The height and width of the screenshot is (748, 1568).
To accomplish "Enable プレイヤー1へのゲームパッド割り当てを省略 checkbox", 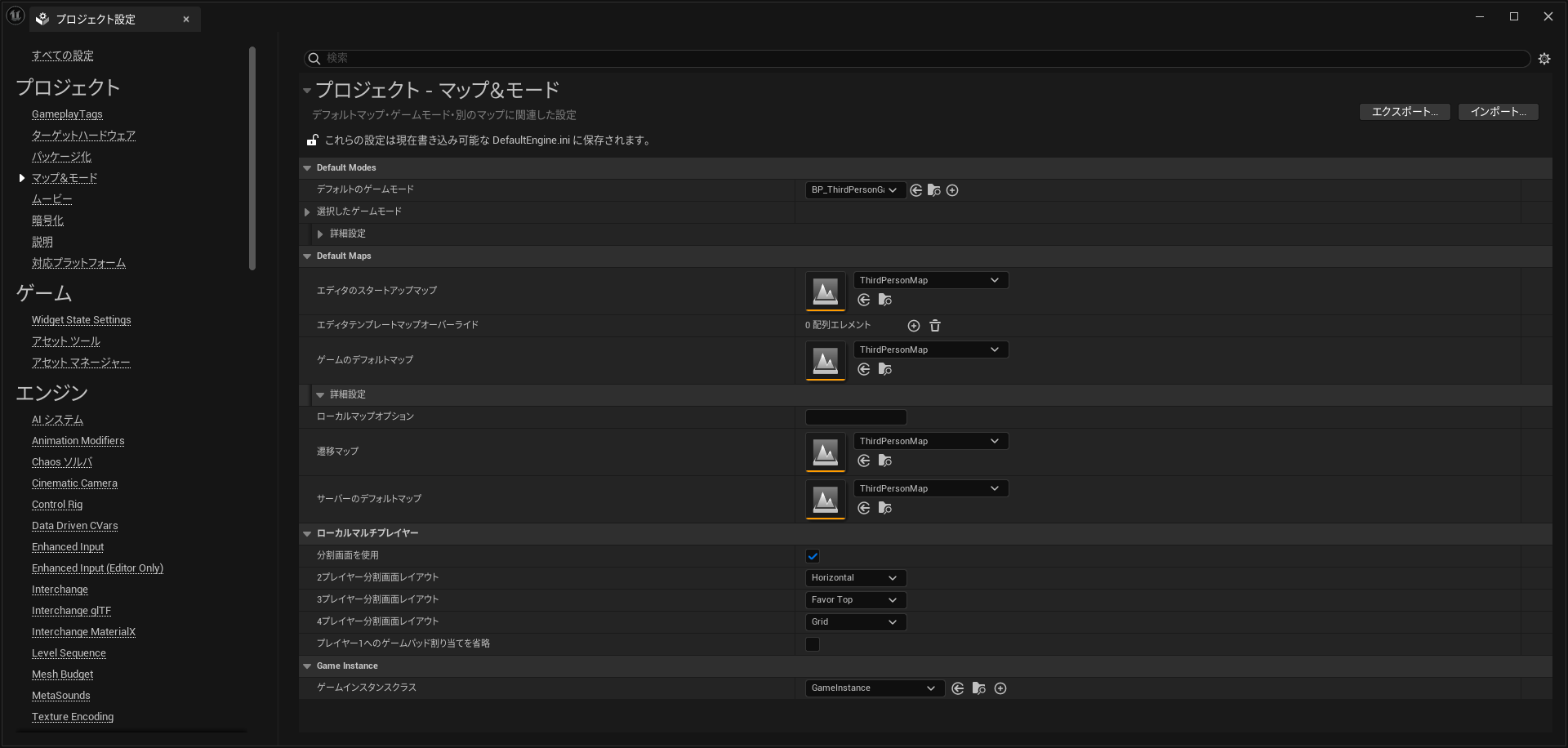I will tap(813, 644).
